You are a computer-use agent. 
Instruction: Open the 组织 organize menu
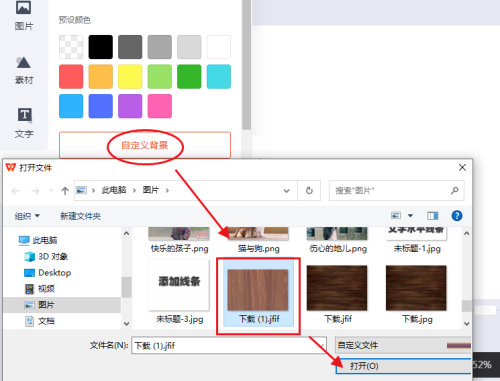[27, 216]
